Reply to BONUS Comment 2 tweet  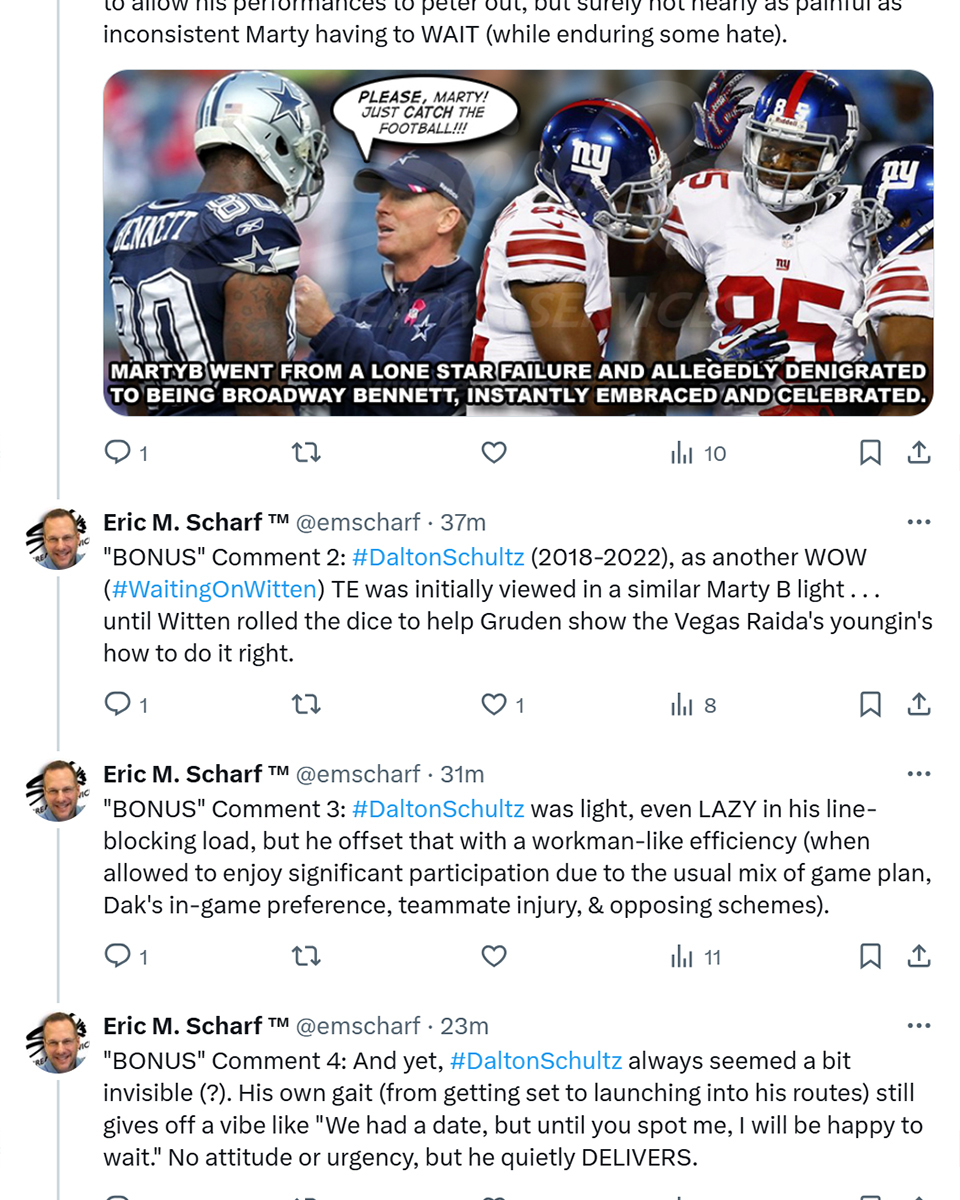(126, 705)
